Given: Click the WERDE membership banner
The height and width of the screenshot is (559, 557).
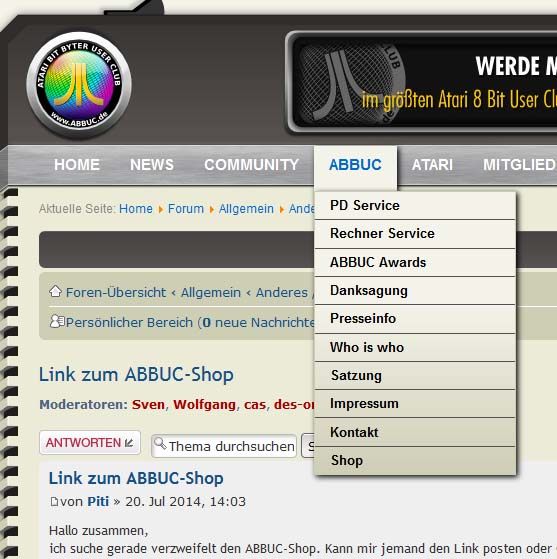Looking at the screenshot, I should pyautogui.click(x=422, y=82).
